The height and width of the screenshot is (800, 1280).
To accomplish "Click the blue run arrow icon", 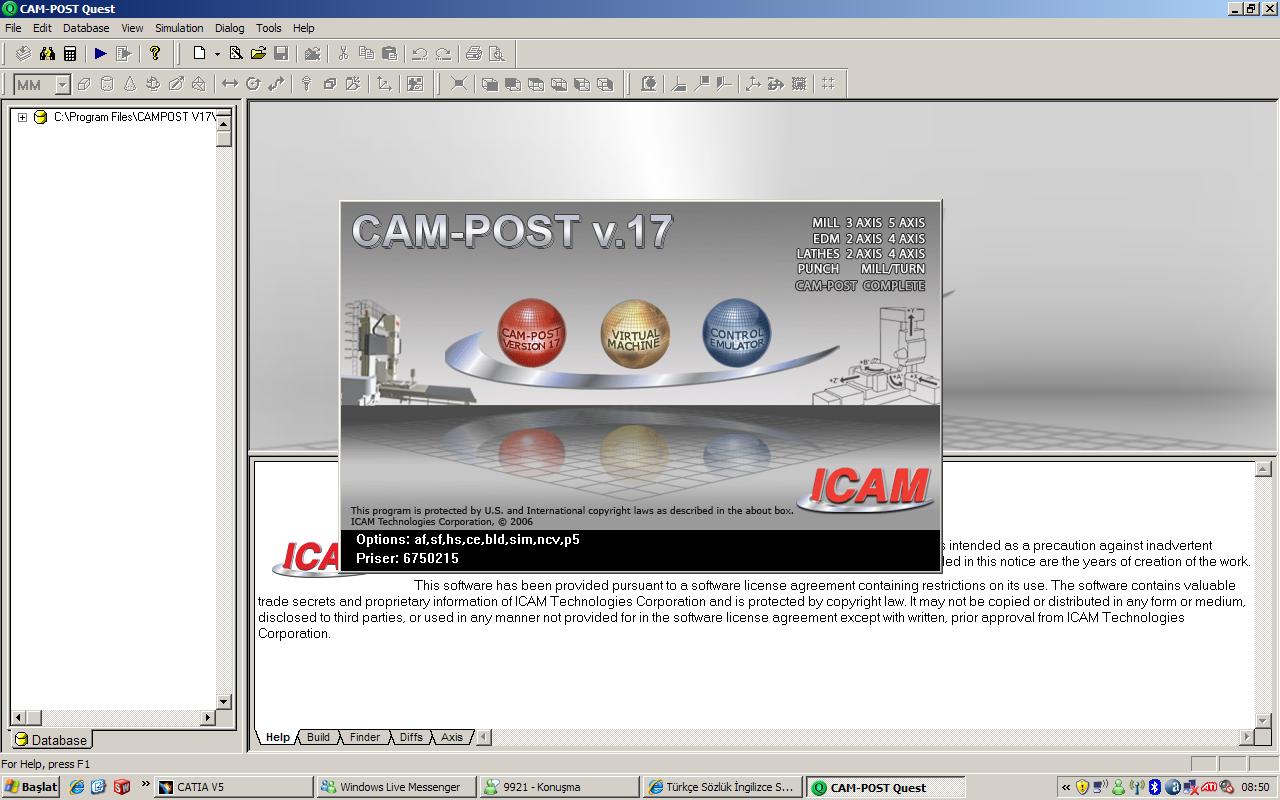I will click(100, 54).
